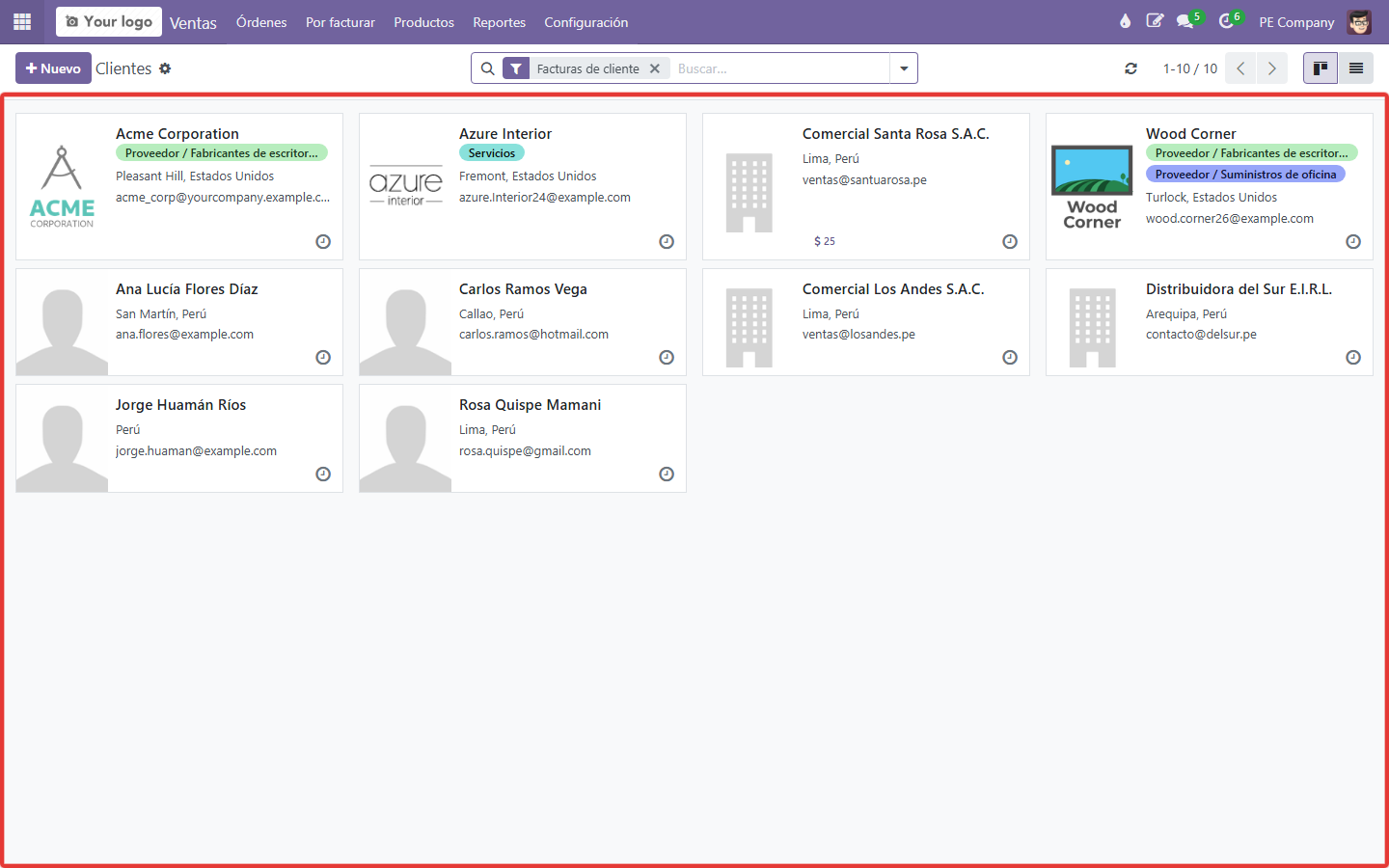Click Wood Corner's Suministros de oficina tag

[x=1245, y=175]
